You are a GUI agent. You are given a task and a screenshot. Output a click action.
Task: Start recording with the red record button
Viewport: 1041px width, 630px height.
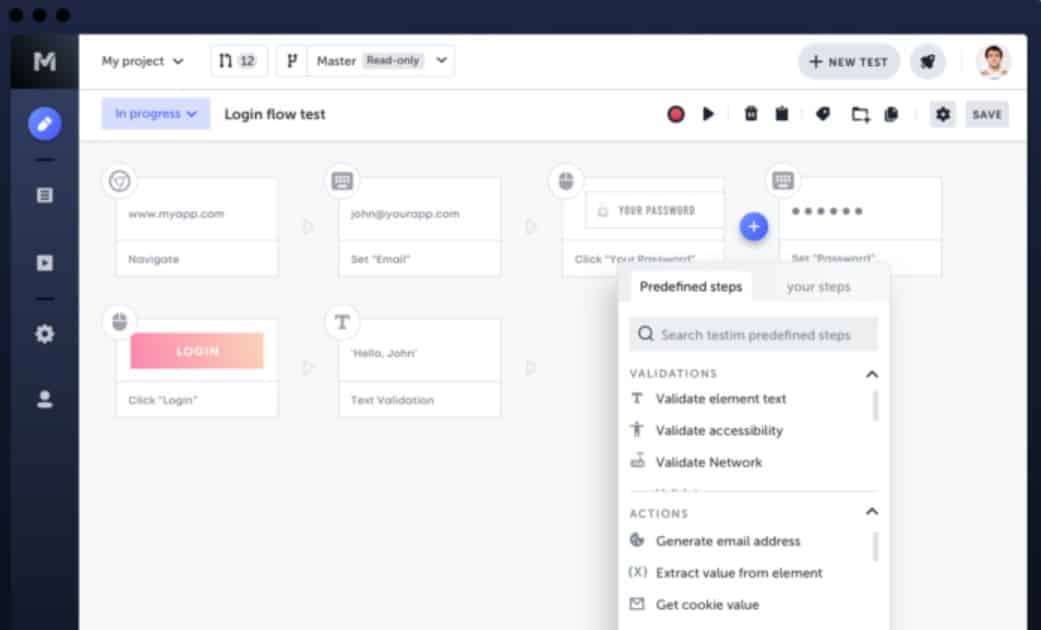(676, 114)
